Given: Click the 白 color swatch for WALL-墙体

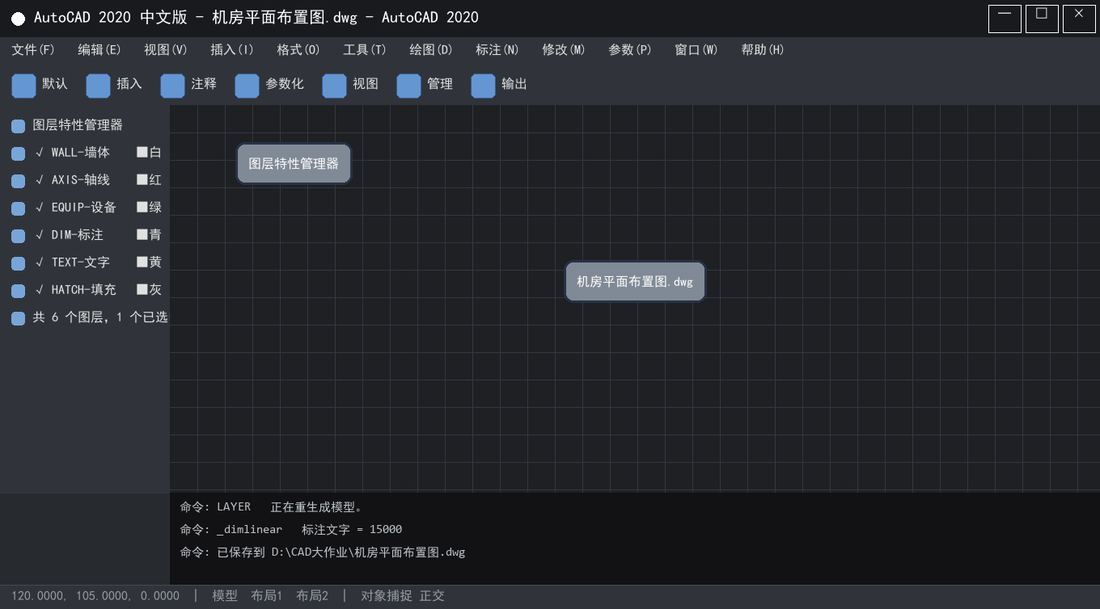Looking at the screenshot, I should [142, 152].
